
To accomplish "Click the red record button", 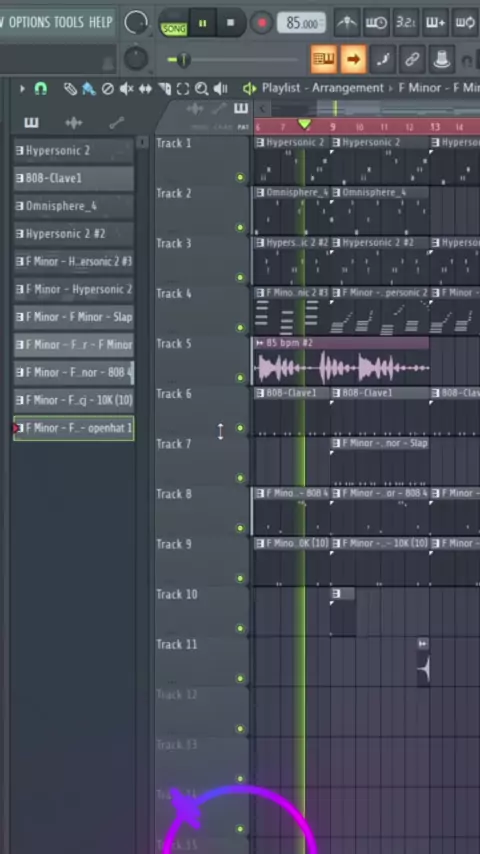I will 262,23.
